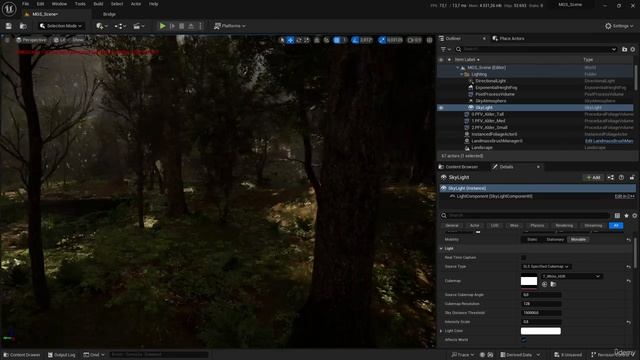Open the Build menu

(98, 4)
